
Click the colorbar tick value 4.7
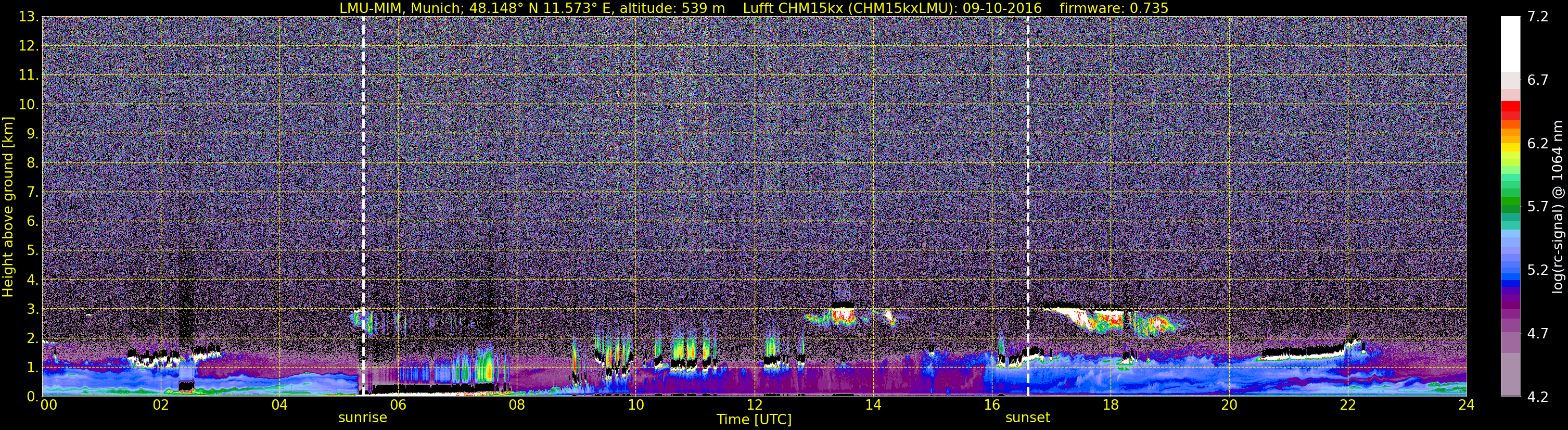[x=1538, y=333]
